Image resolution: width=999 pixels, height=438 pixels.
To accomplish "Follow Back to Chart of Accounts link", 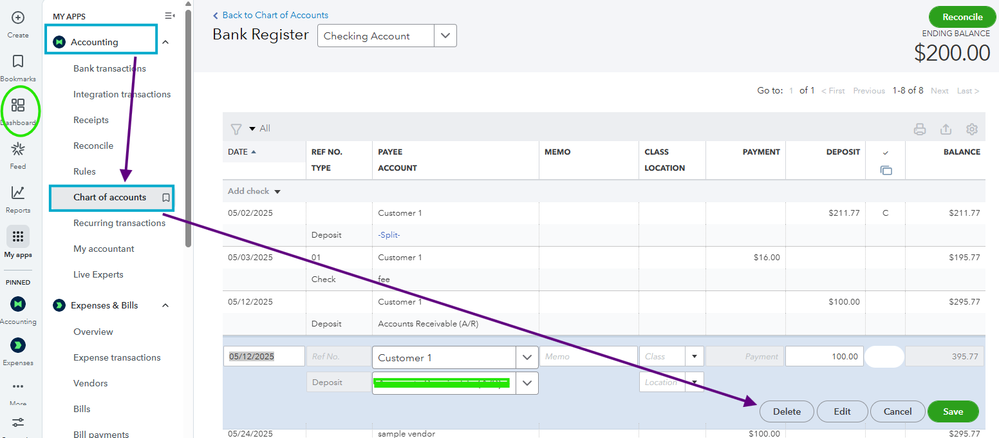I will pos(275,15).
